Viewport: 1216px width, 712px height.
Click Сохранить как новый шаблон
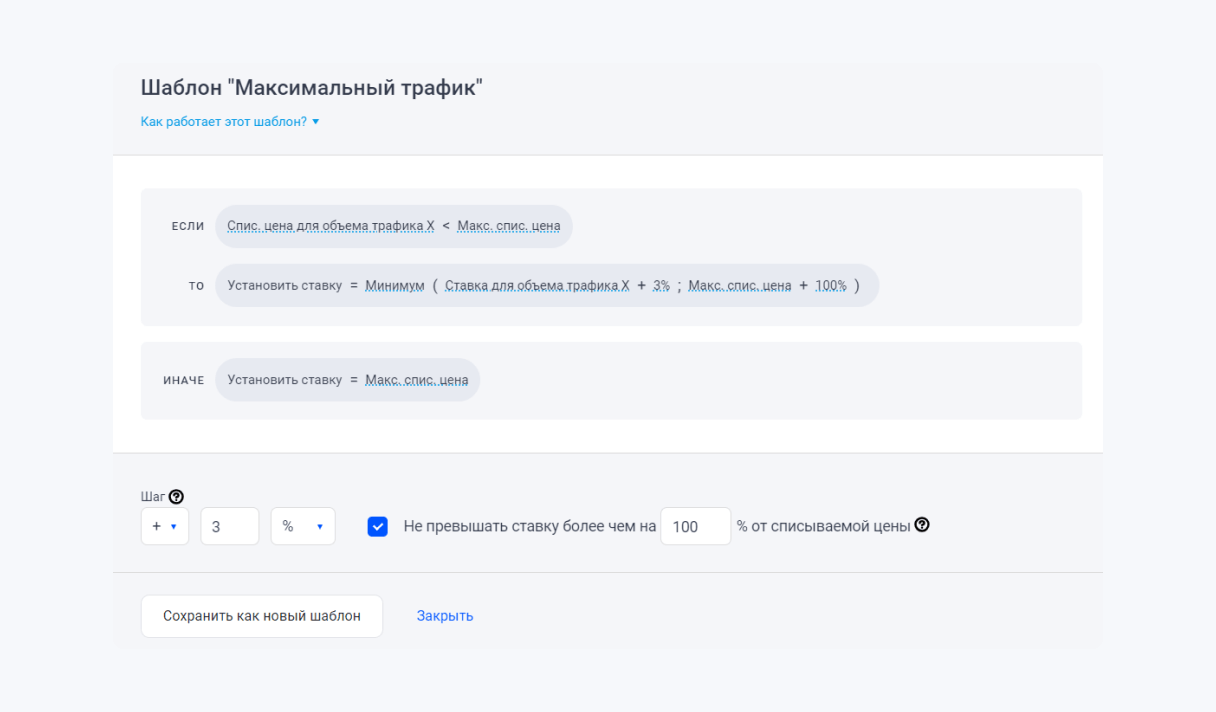261,615
